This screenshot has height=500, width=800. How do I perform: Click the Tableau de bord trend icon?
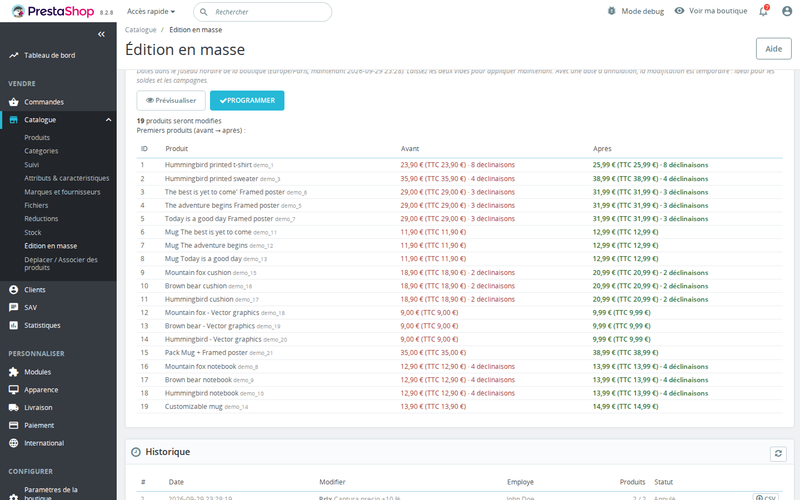14,55
